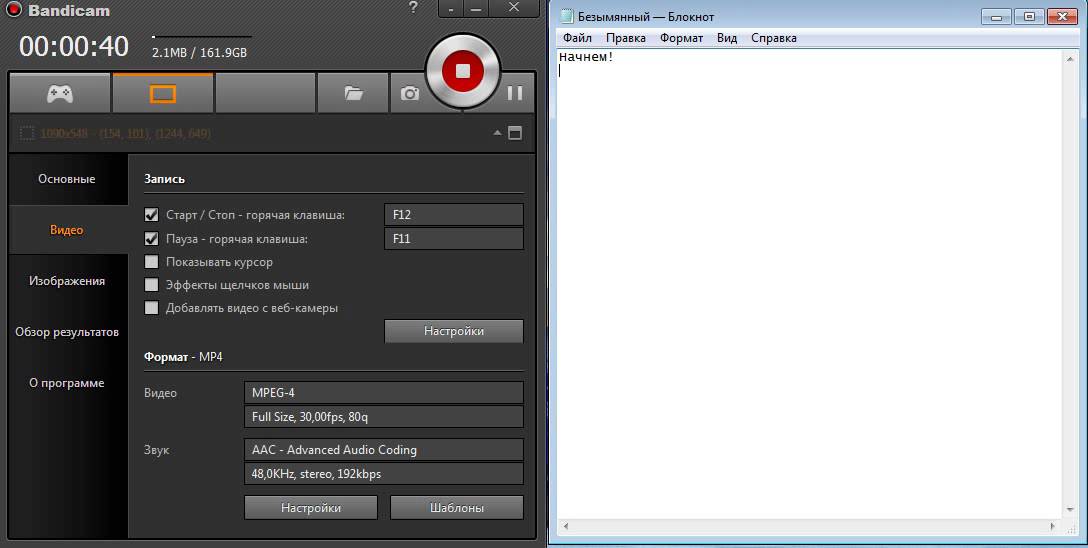The width and height of the screenshot is (1088, 548).
Task: Enable Показывать курсор checkbox
Action: 151,262
